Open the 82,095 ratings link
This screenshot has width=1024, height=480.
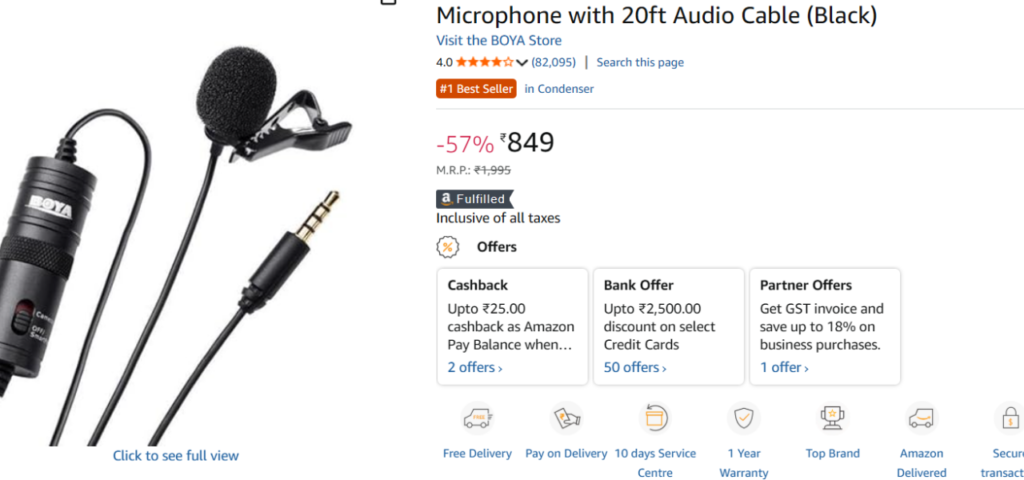coord(553,62)
